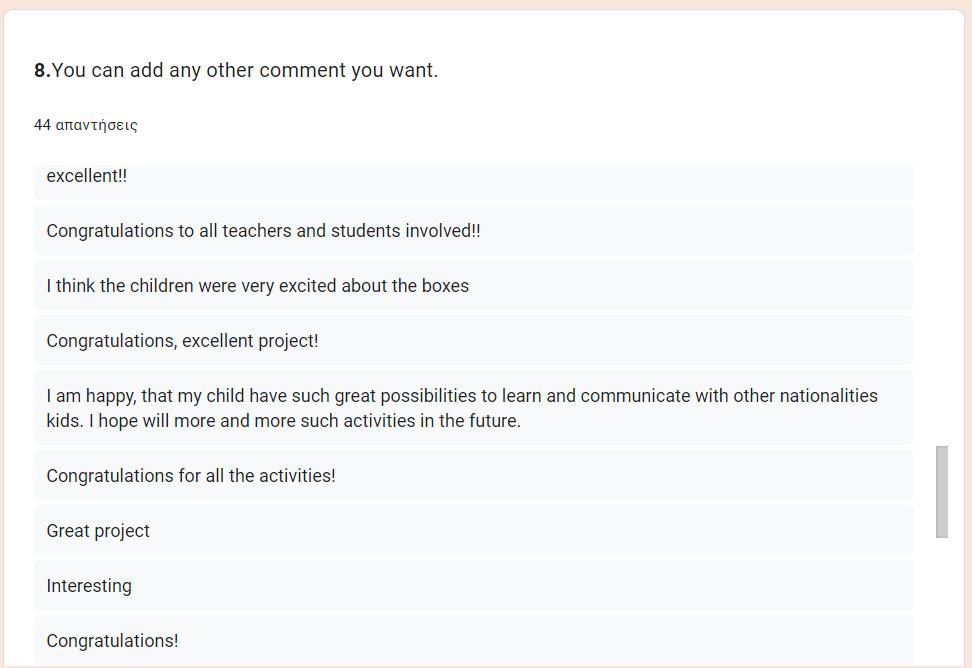Image resolution: width=972 pixels, height=668 pixels.
Task: Select the response about children excited about boxes
Action: [257, 286]
